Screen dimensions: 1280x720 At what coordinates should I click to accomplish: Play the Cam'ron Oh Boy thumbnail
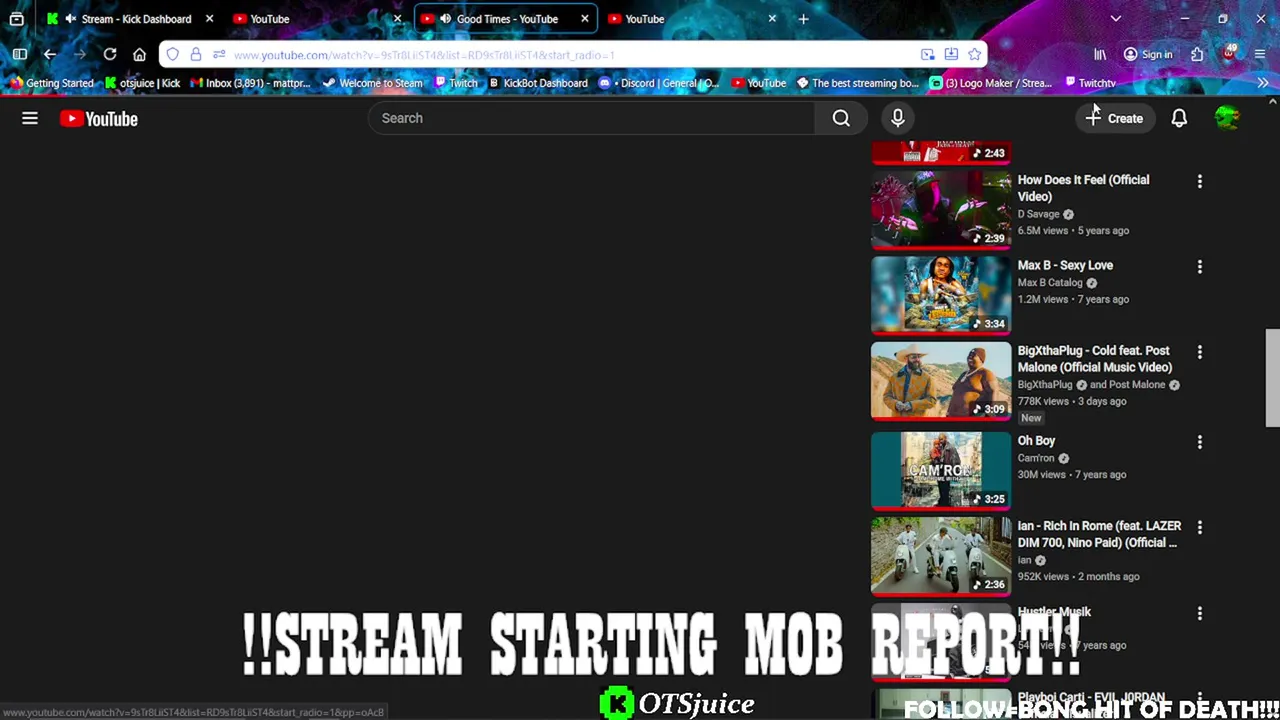click(941, 469)
